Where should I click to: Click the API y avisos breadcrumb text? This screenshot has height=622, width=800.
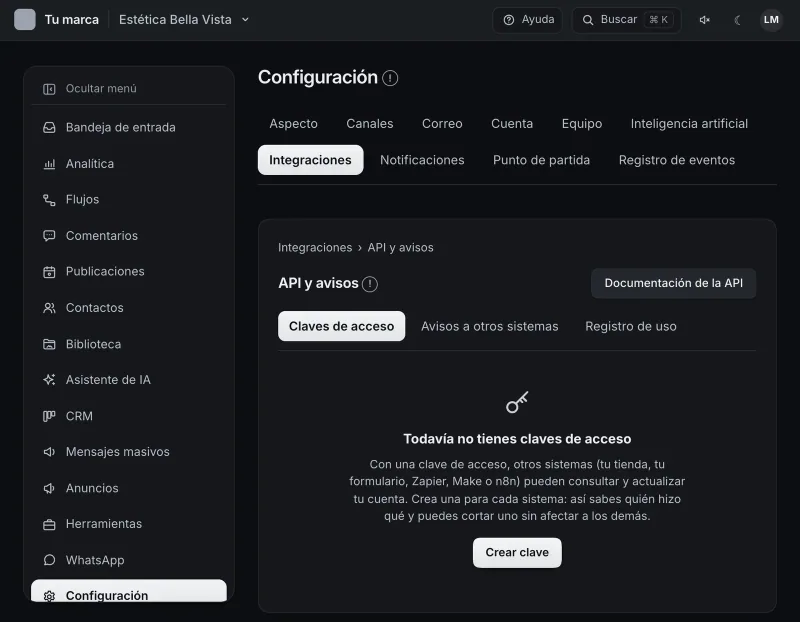coord(401,247)
